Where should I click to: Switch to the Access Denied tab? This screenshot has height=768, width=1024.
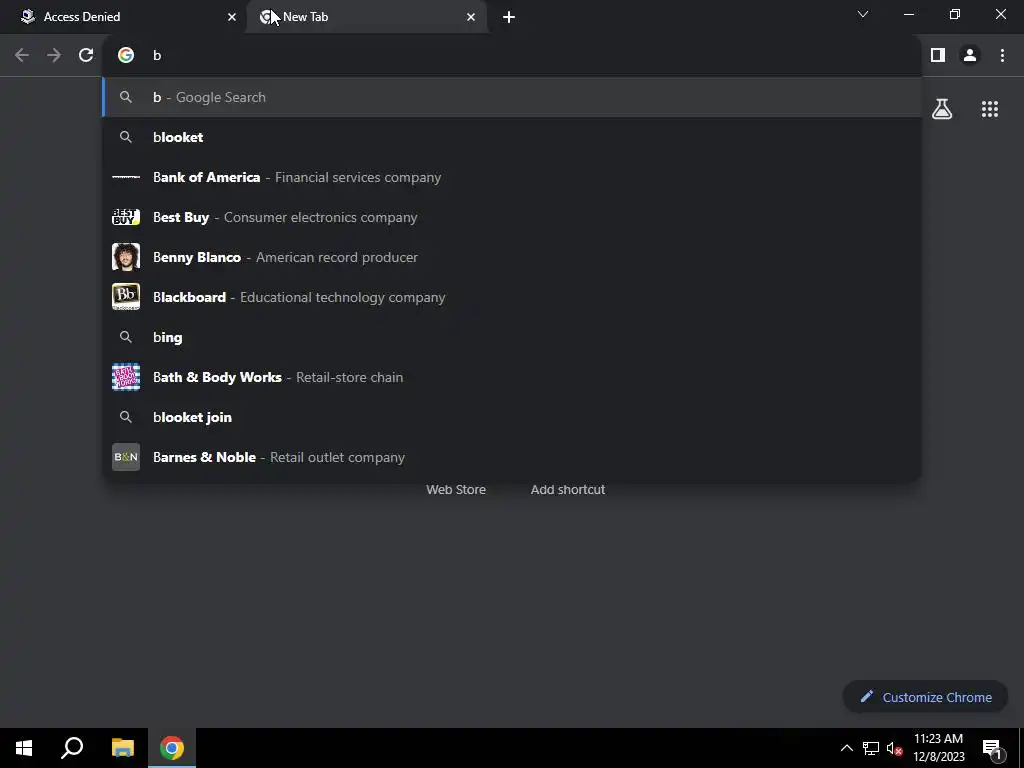[x=123, y=17]
